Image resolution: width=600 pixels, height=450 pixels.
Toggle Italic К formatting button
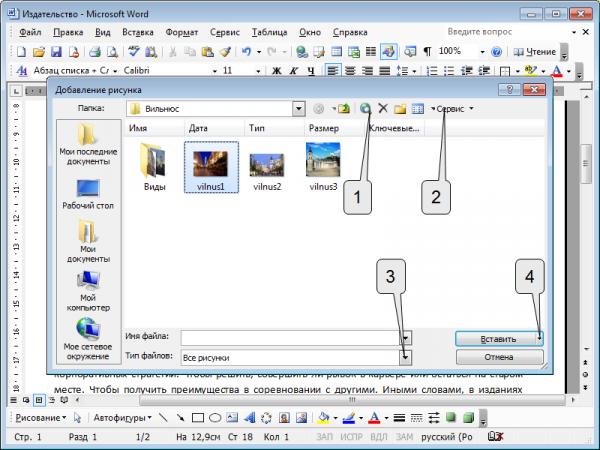[x=293, y=71]
